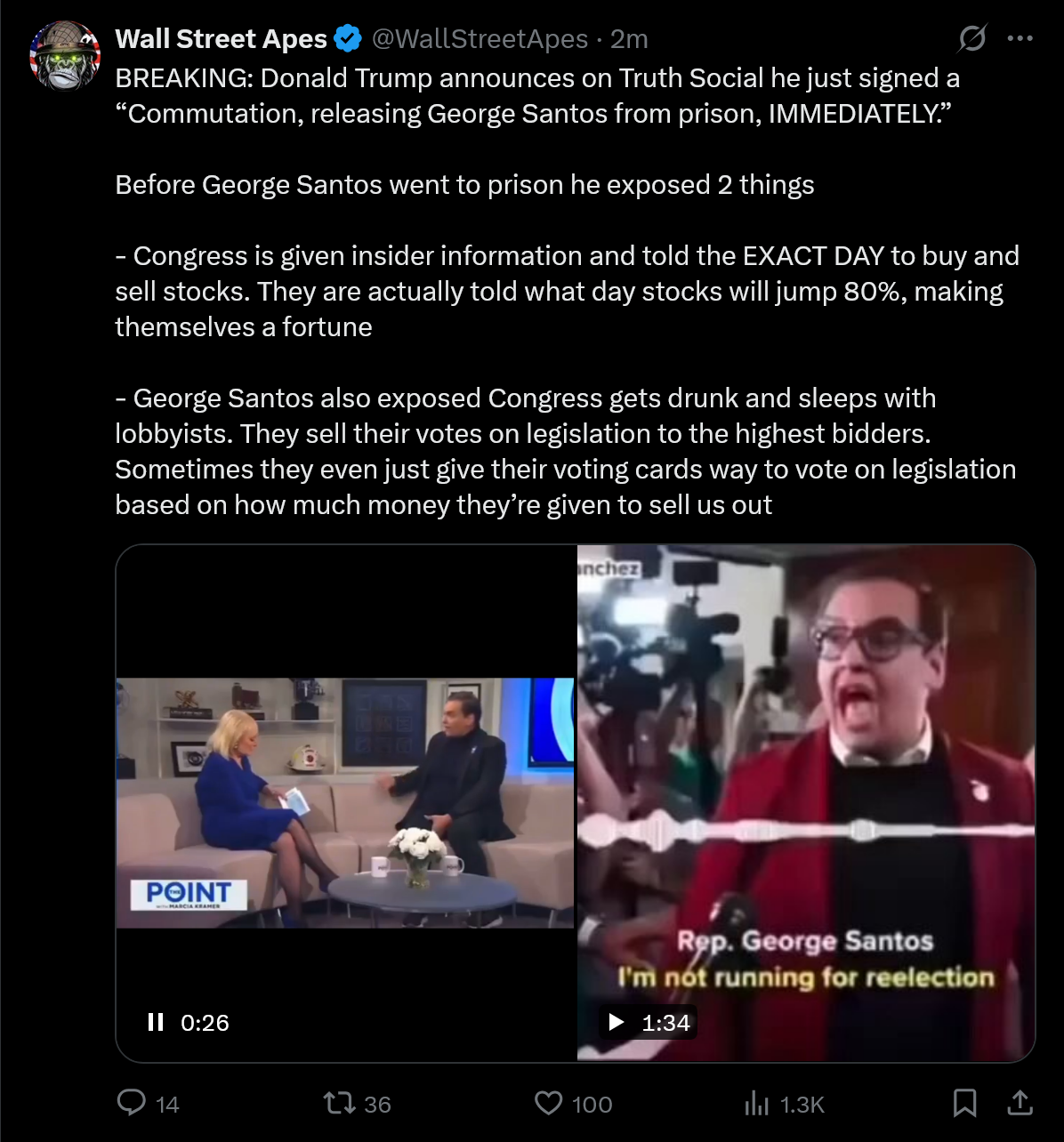Open the right Rep. George Santos video thumbnail
This screenshot has height=1142, width=1064.
pos(806,803)
